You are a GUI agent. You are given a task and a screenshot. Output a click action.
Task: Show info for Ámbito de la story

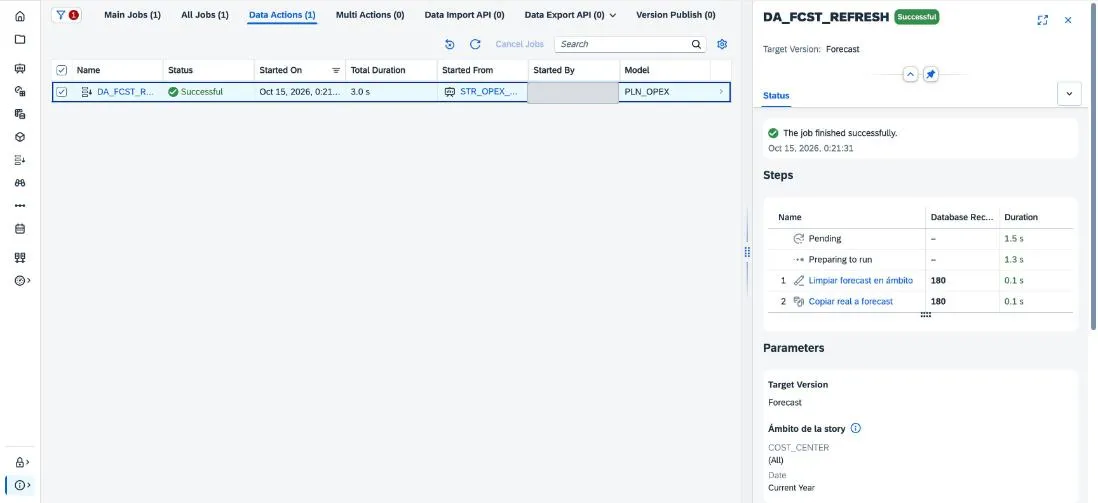pos(855,428)
